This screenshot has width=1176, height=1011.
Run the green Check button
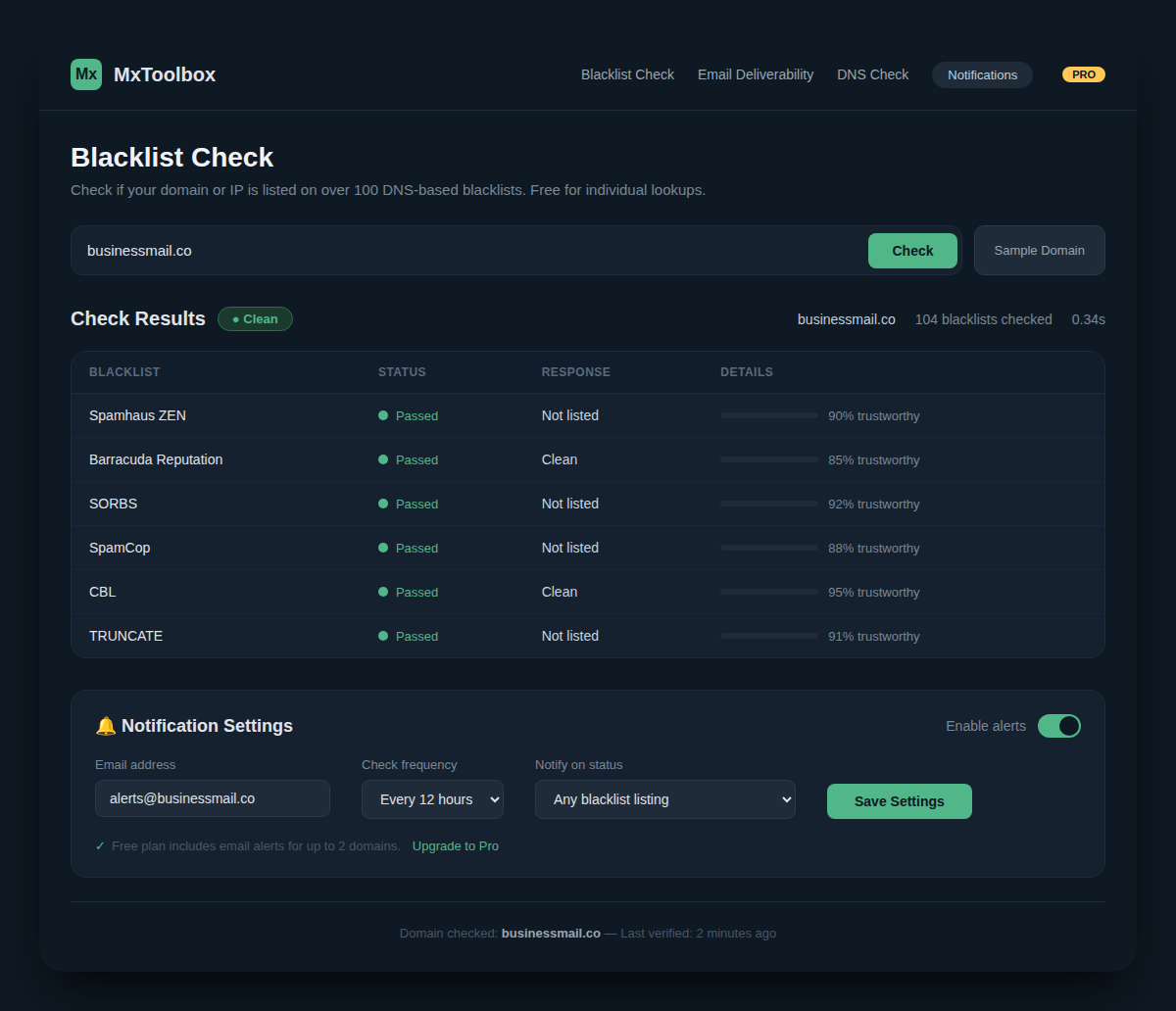pyautogui.click(x=912, y=251)
